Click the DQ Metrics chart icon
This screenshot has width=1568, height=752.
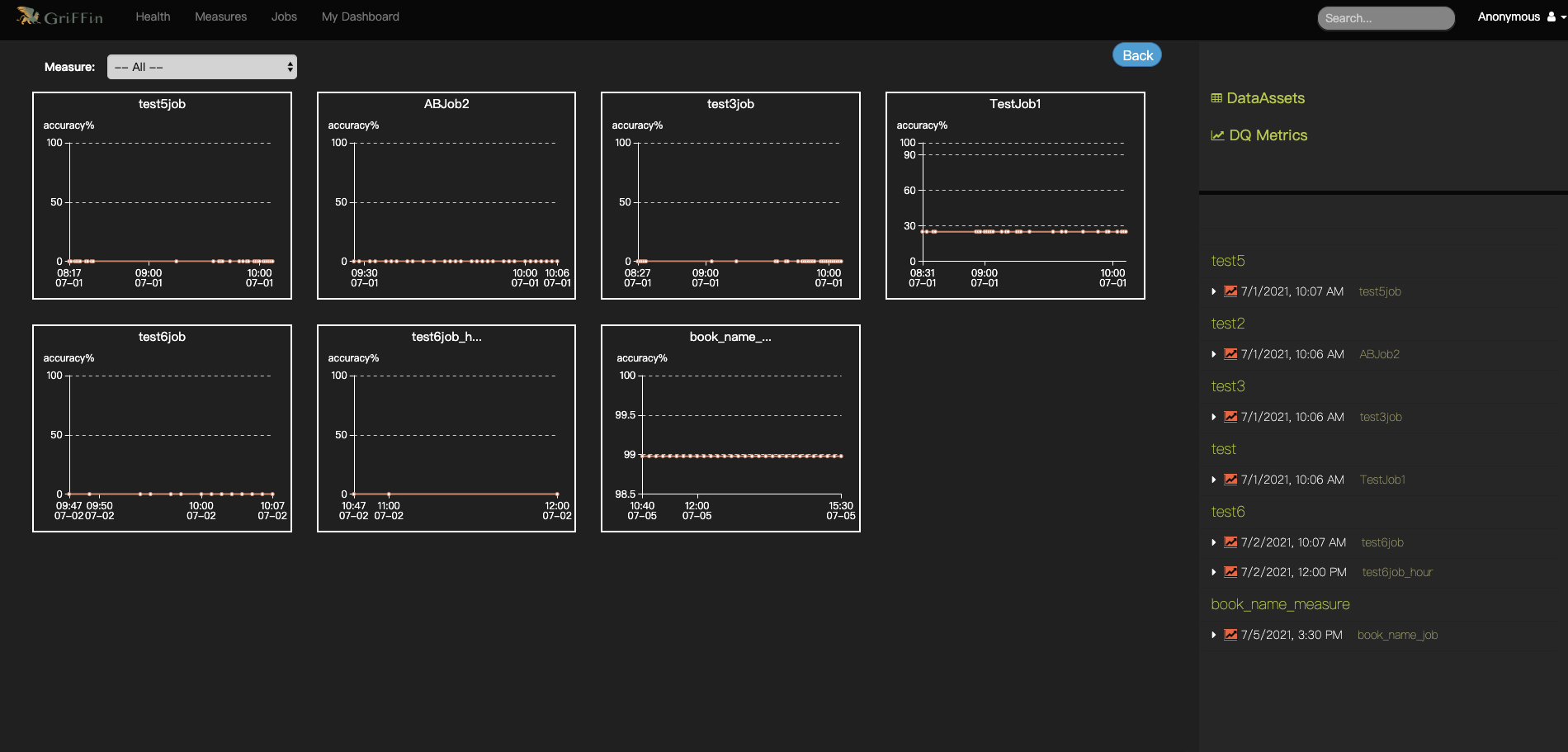coord(1217,135)
